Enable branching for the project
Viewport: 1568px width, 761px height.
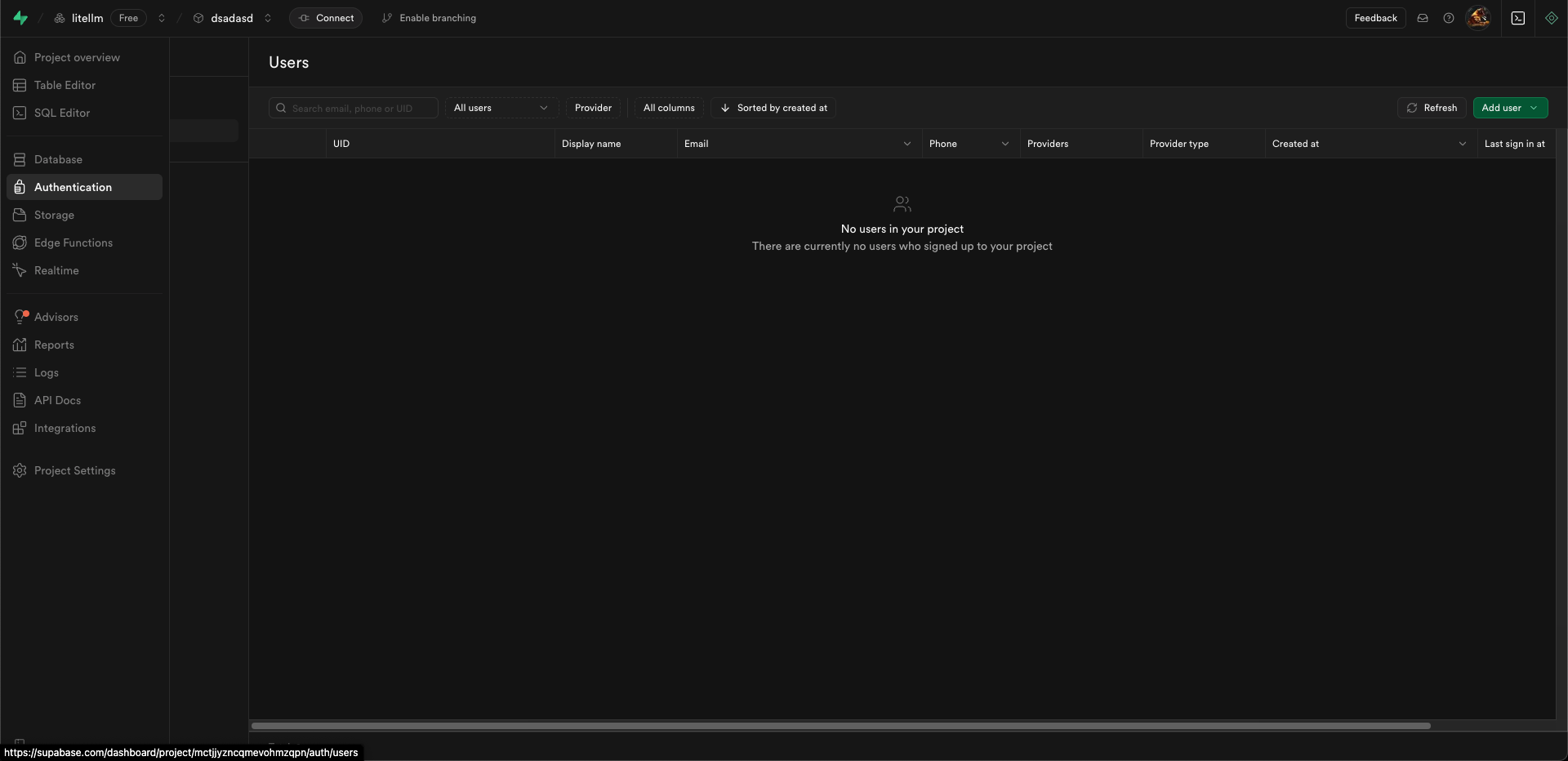(x=429, y=17)
